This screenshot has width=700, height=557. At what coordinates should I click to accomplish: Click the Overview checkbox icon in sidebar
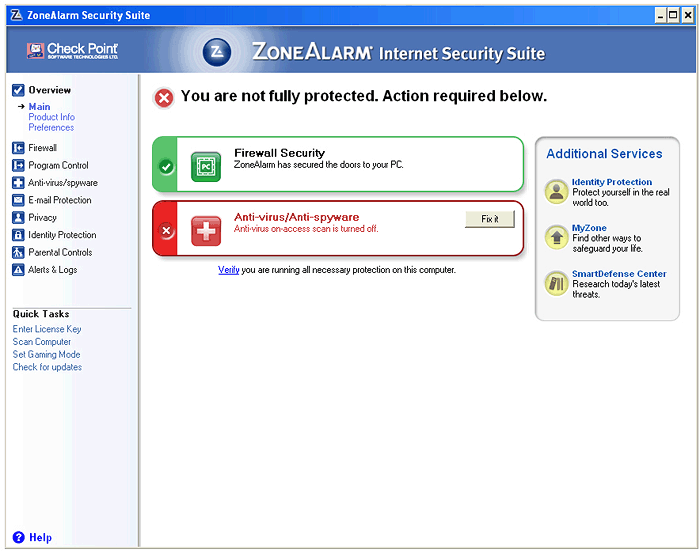18,90
